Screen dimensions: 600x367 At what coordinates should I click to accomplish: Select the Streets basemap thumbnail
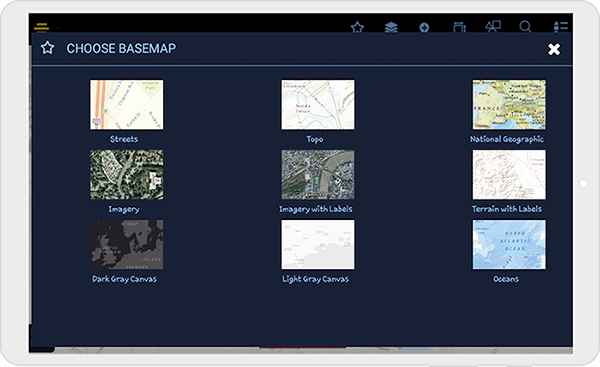tap(127, 104)
